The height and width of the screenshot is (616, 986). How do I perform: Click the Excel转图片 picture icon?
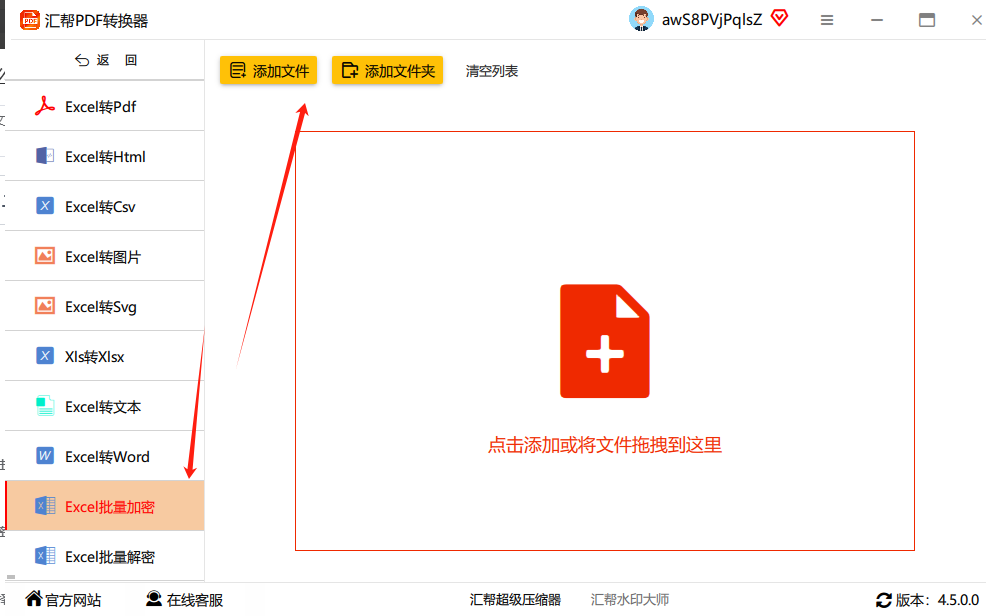[x=45, y=256]
